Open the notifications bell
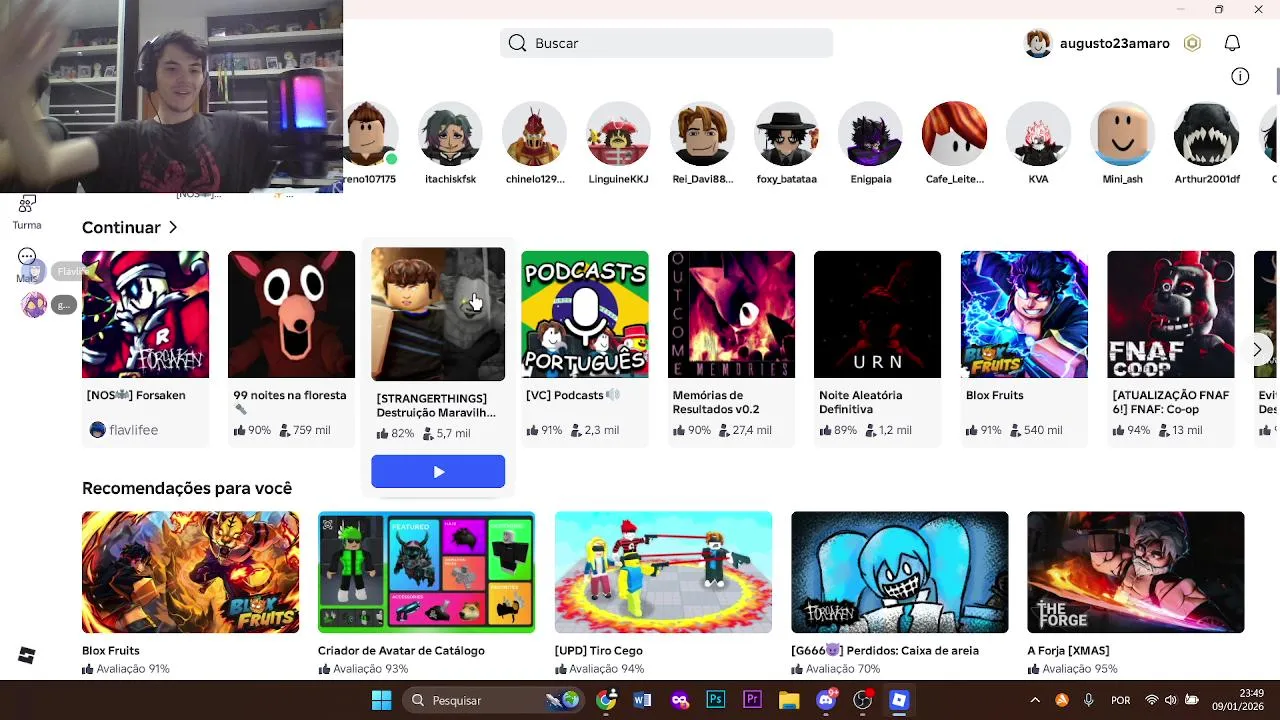The image size is (1280, 720). tap(1232, 43)
